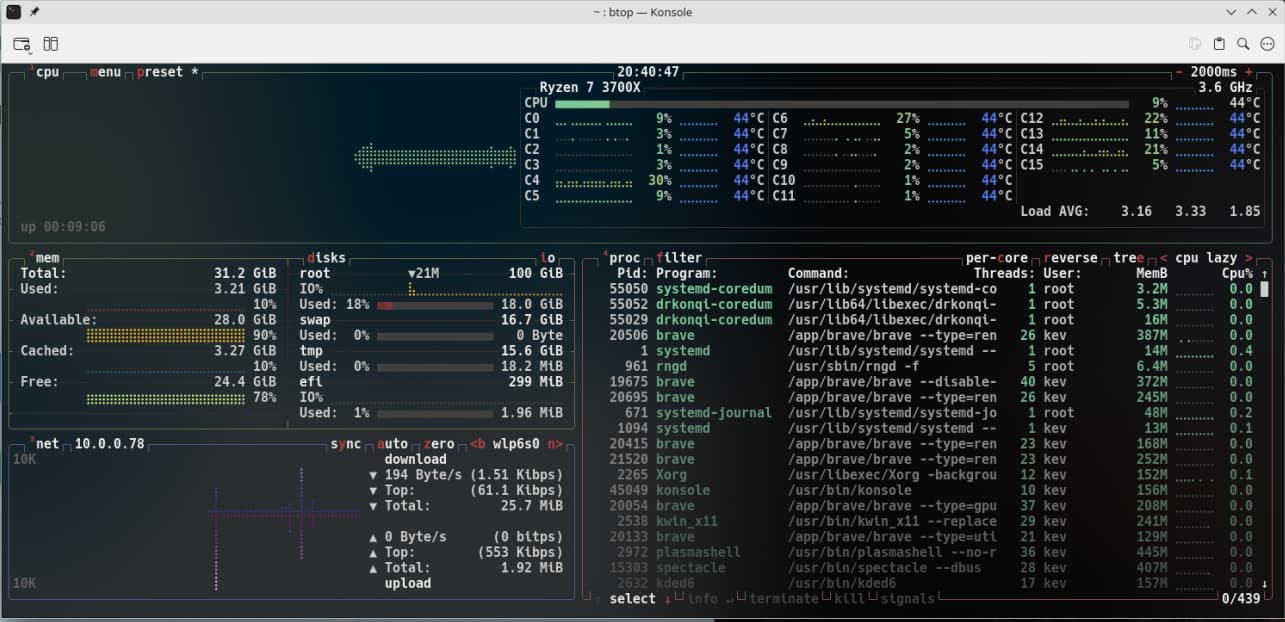Click the 'cpu lazy' sort mode label
Image resolution: width=1285 pixels, height=622 pixels.
click(1206, 258)
